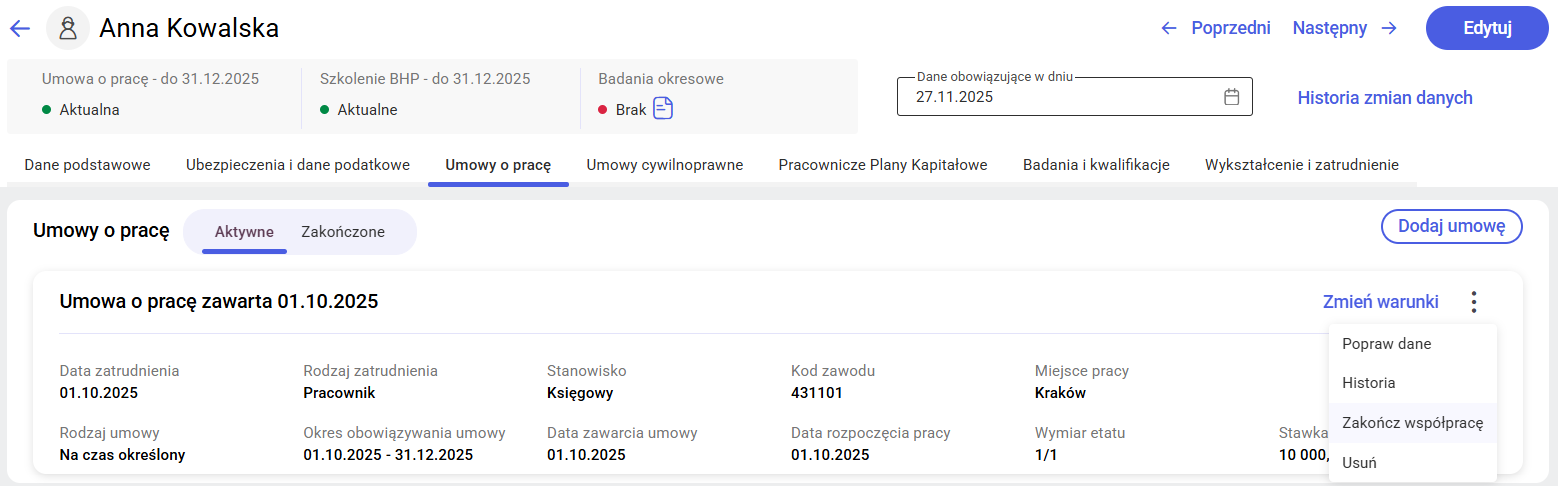Go to previous employee with Poprzedni

pyautogui.click(x=1215, y=28)
